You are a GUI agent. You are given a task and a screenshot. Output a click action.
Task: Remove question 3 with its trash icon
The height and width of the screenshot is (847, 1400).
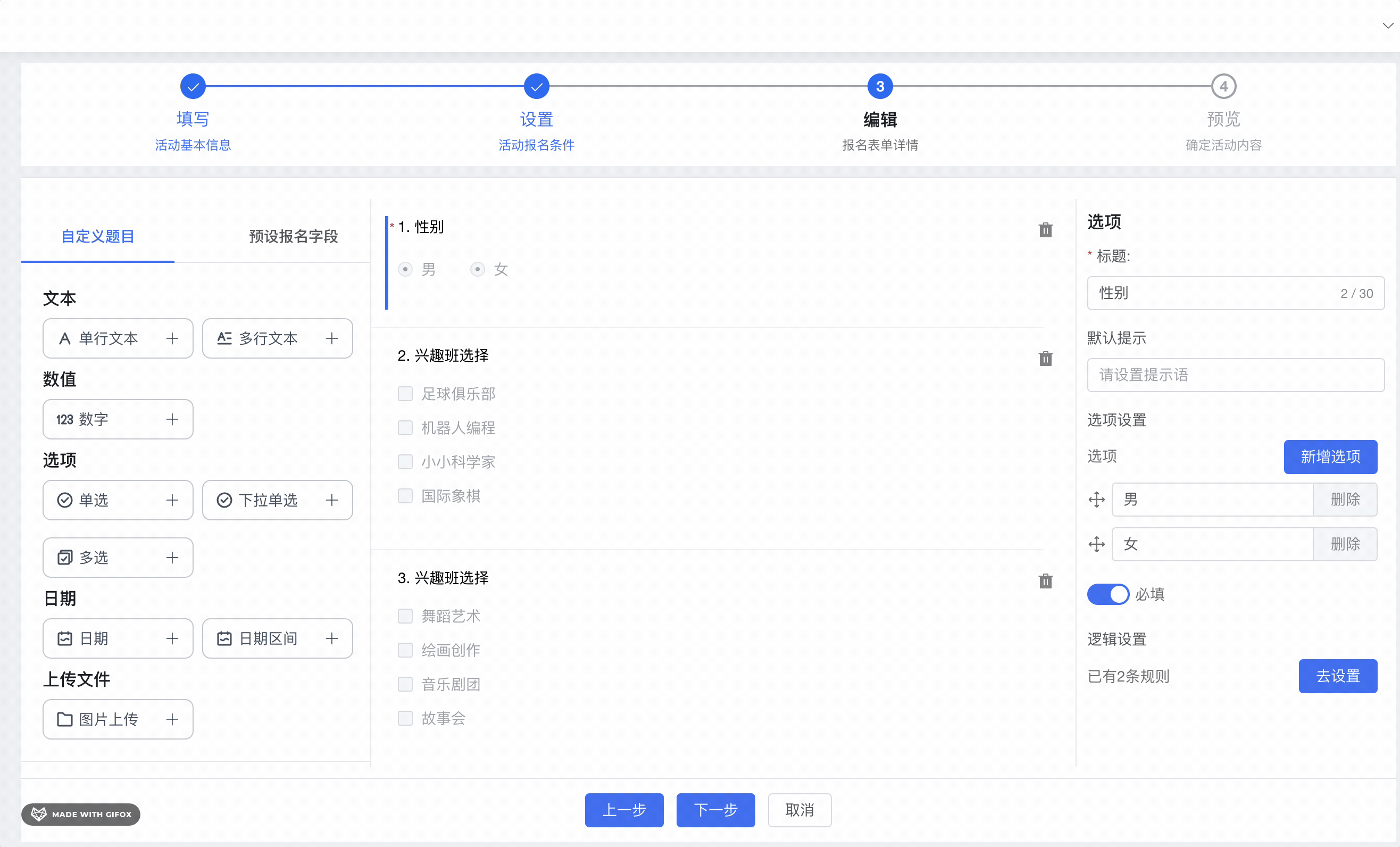tap(1045, 581)
